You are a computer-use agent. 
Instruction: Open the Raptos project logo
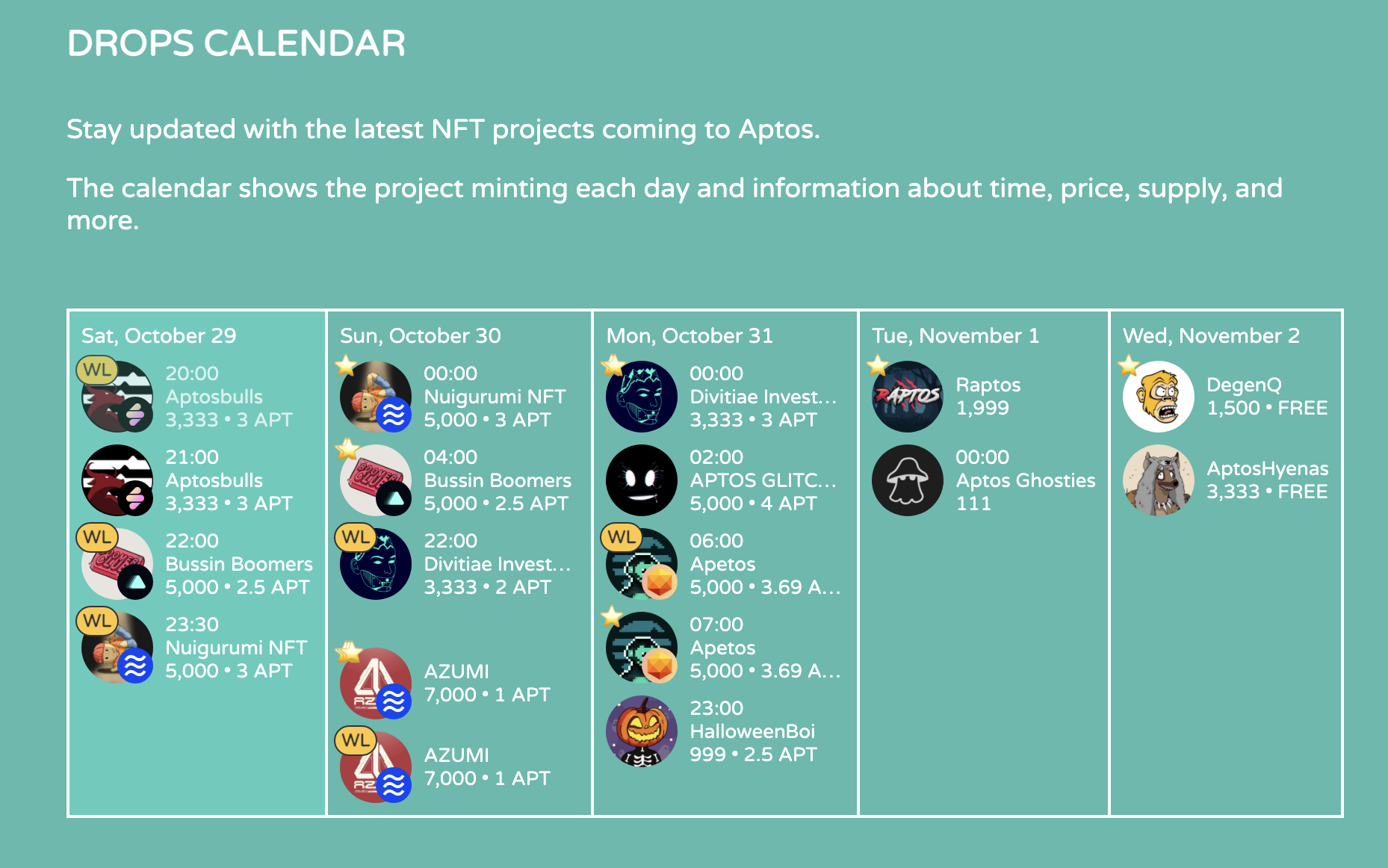coord(907,397)
